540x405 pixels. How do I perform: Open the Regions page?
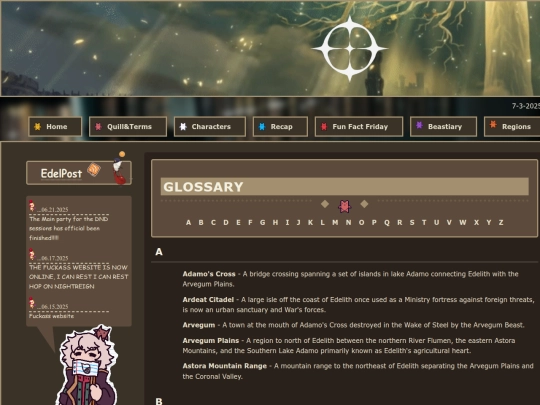click(512, 127)
